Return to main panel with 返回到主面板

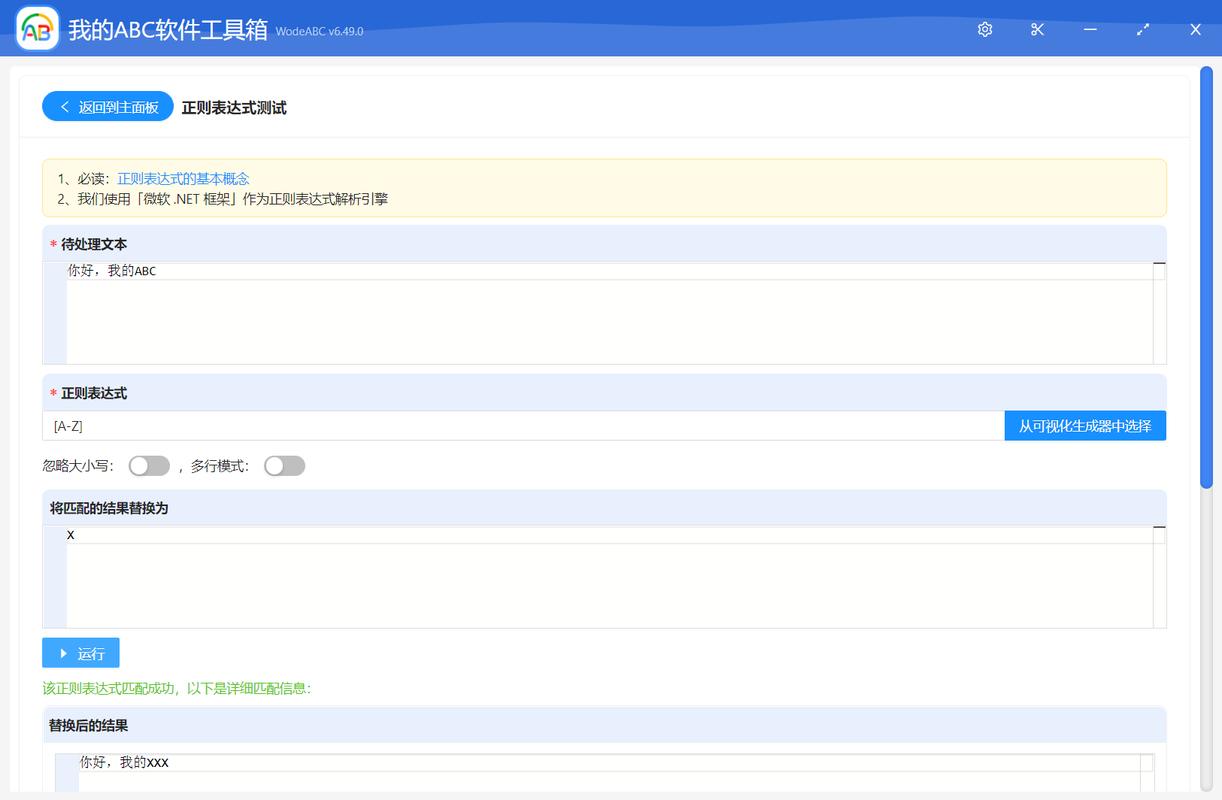108,107
